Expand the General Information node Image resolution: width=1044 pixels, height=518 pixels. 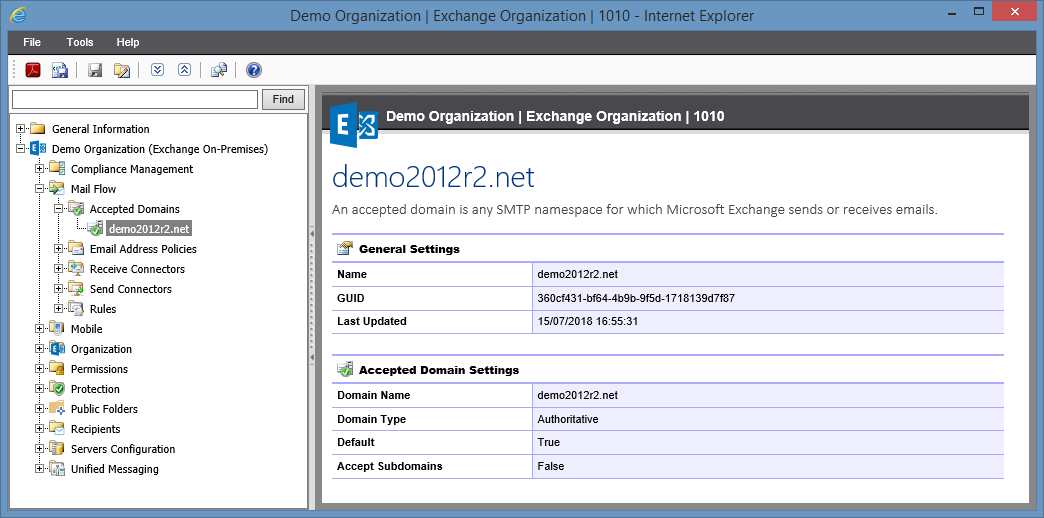[21, 129]
